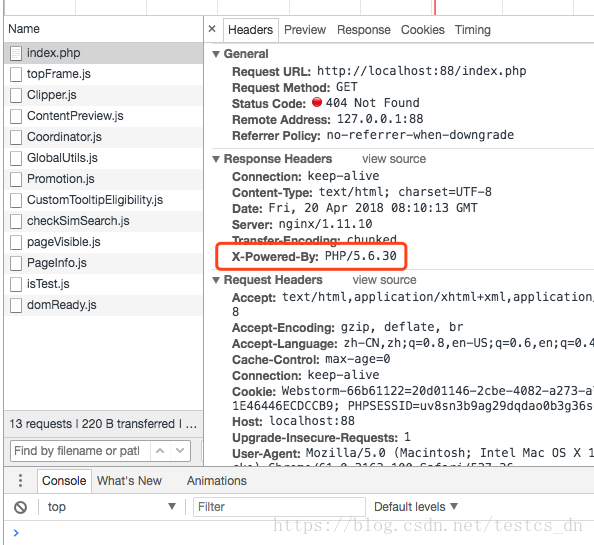
Task: Collapse the Response Headers section
Action: pos(216,159)
